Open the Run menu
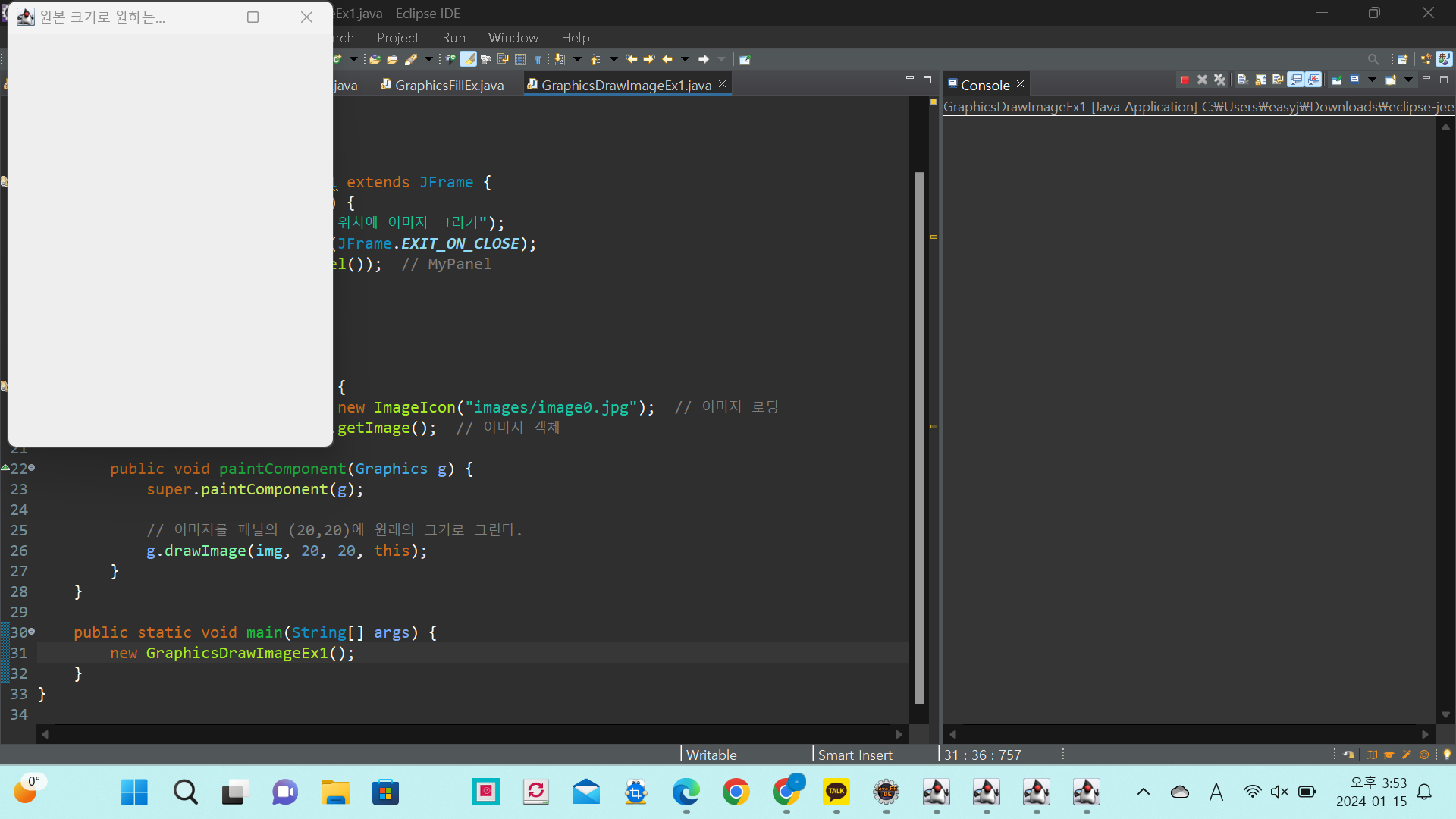 (453, 37)
